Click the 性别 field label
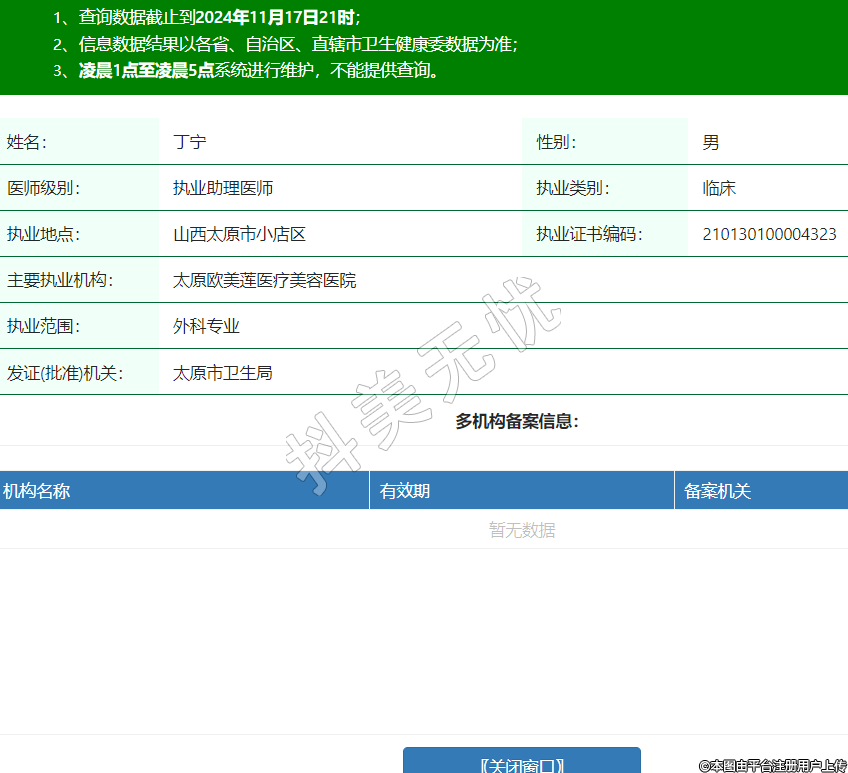Viewport: 848px width, 773px height. click(x=556, y=142)
